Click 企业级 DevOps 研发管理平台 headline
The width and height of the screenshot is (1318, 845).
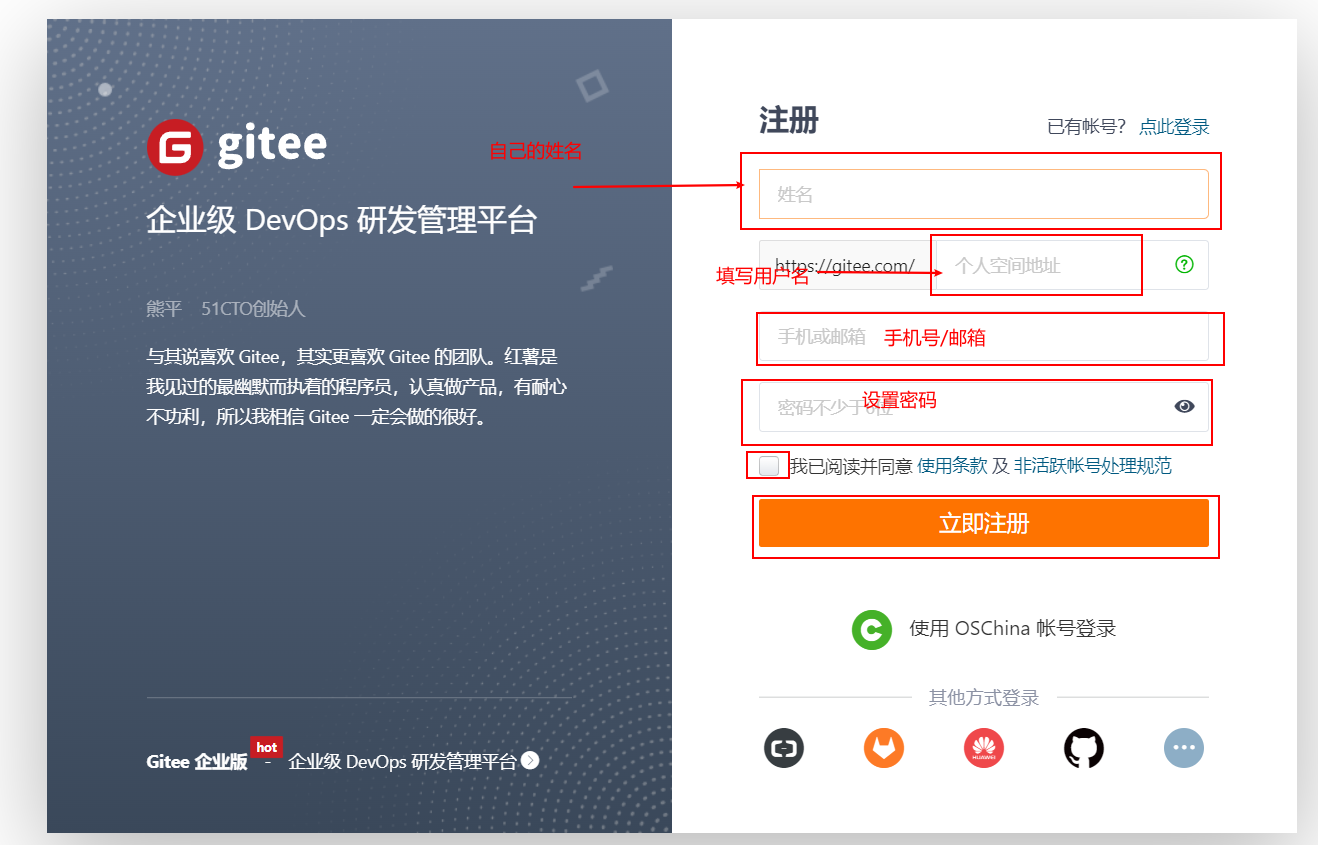(x=342, y=220)
